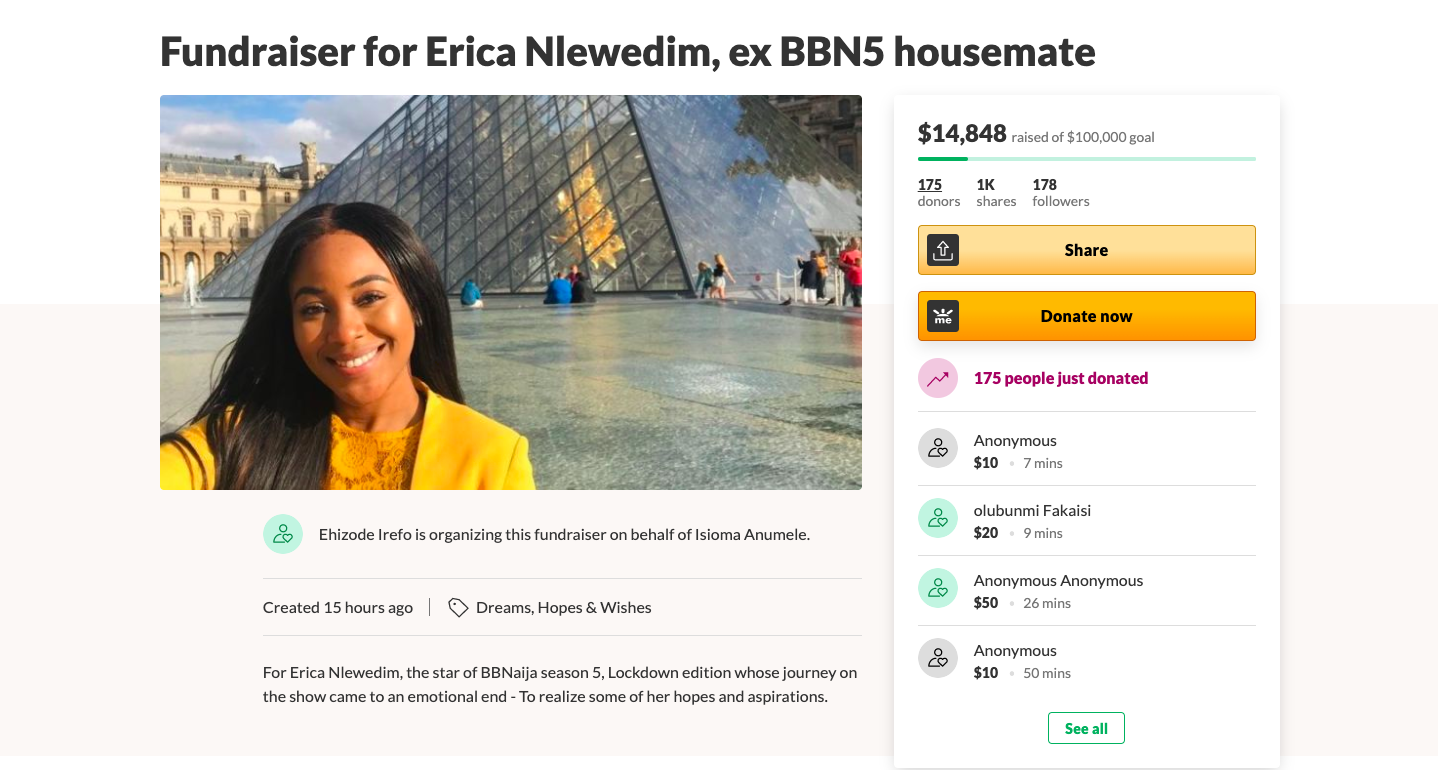
Task: Click the tag icon next to Dreams, Hopes & Wishes
Action: 458,607
